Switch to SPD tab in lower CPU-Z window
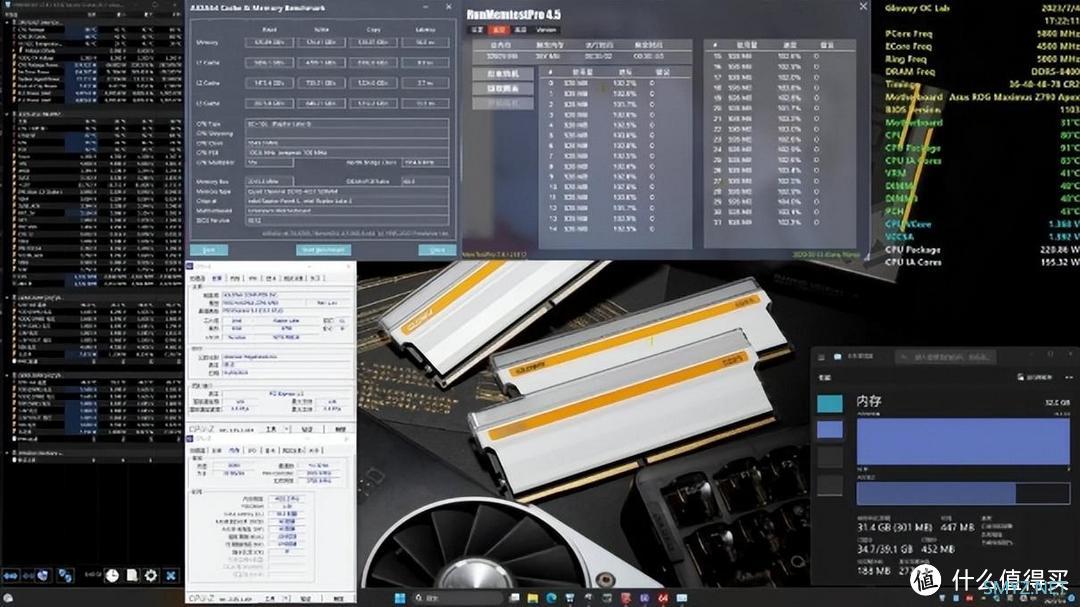1080x607 pixels. click(252, 450)
